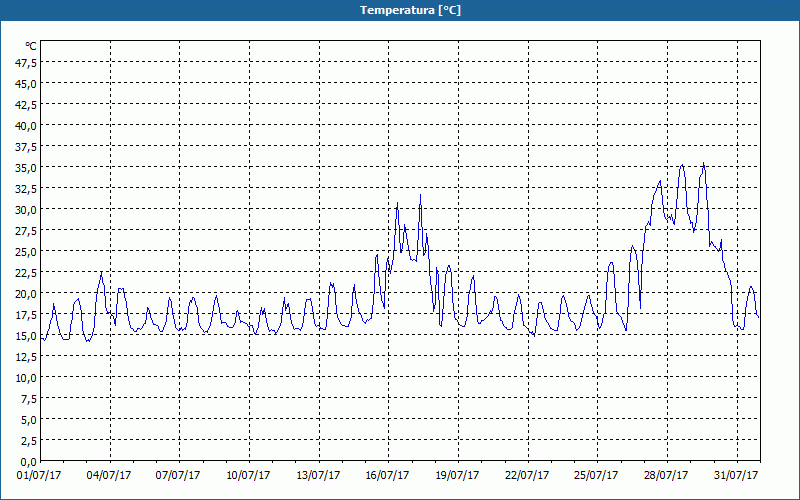Click the 5,0 y-axis label
This screenshot has height=500, width=800.
pos(29,420)
